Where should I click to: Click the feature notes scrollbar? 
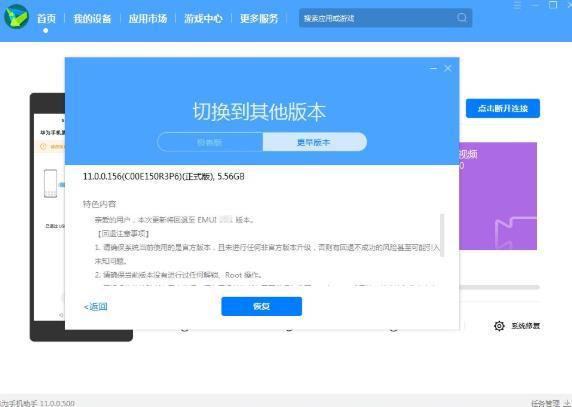(442, 236)
